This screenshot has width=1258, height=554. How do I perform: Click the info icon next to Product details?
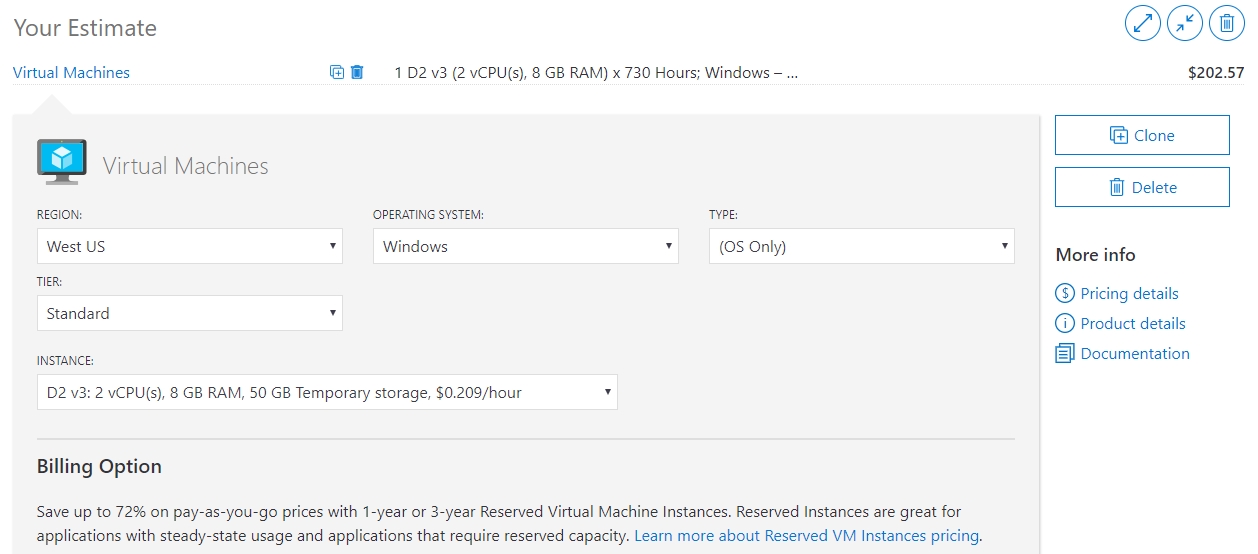[x=1065, y=323]
